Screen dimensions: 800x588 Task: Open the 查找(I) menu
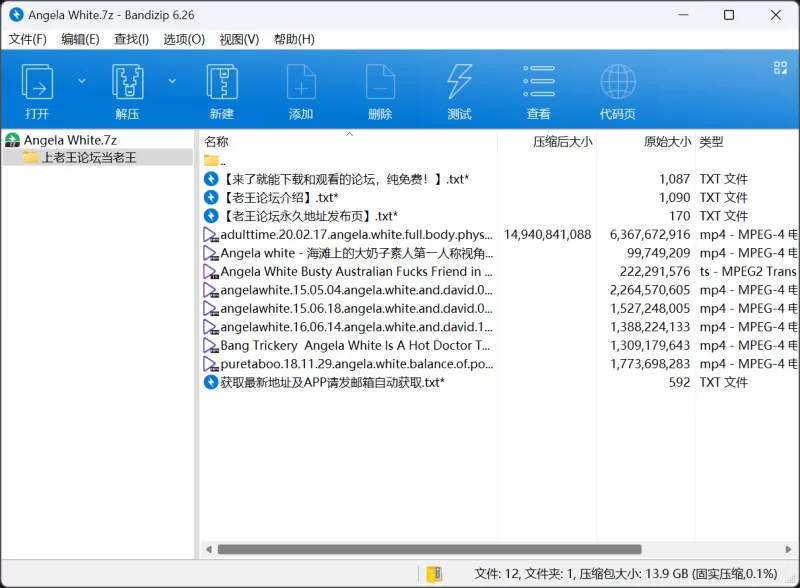tap(131, 39)
